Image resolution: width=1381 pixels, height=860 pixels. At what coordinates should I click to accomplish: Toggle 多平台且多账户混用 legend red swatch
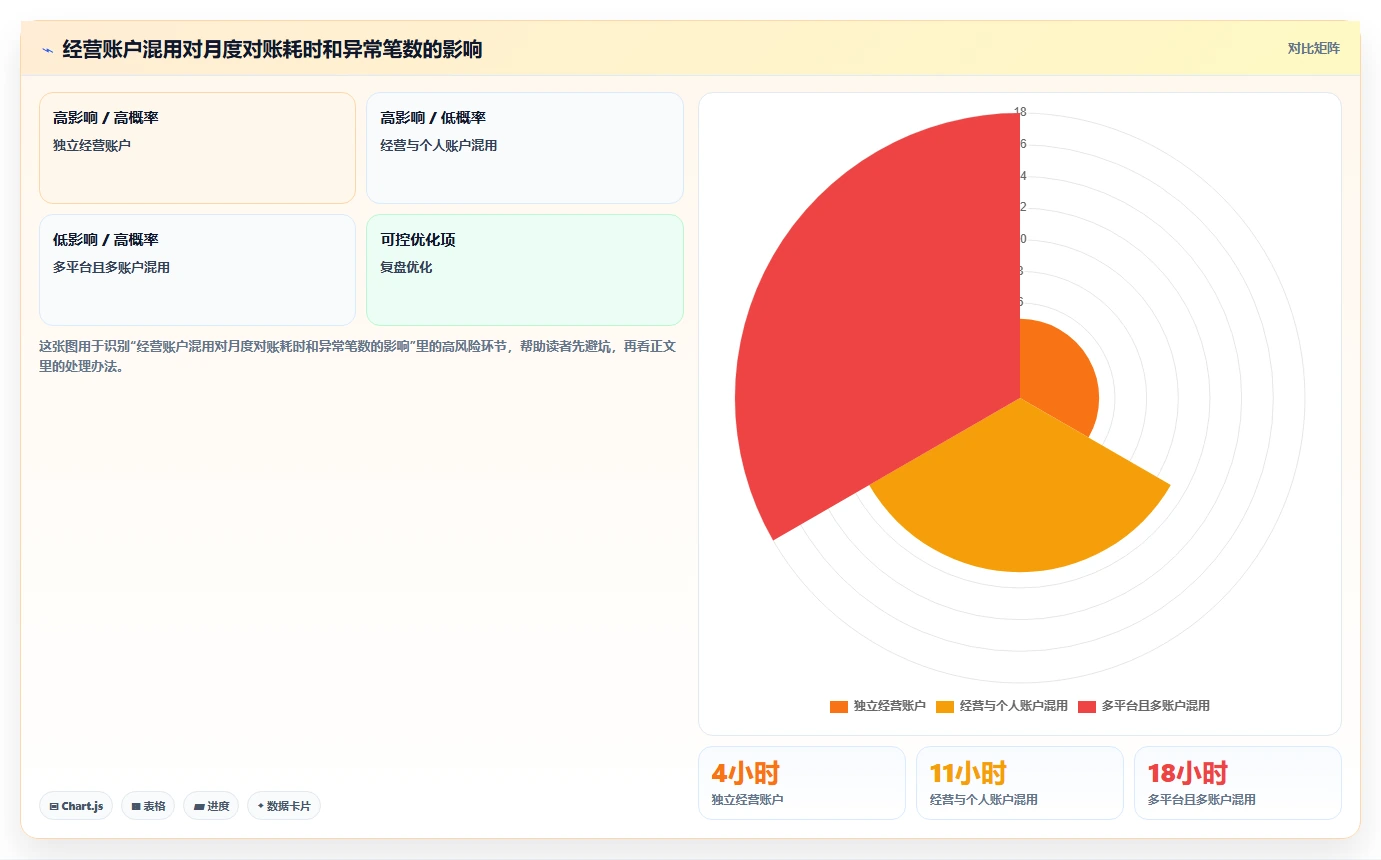tap(1087, 706)
